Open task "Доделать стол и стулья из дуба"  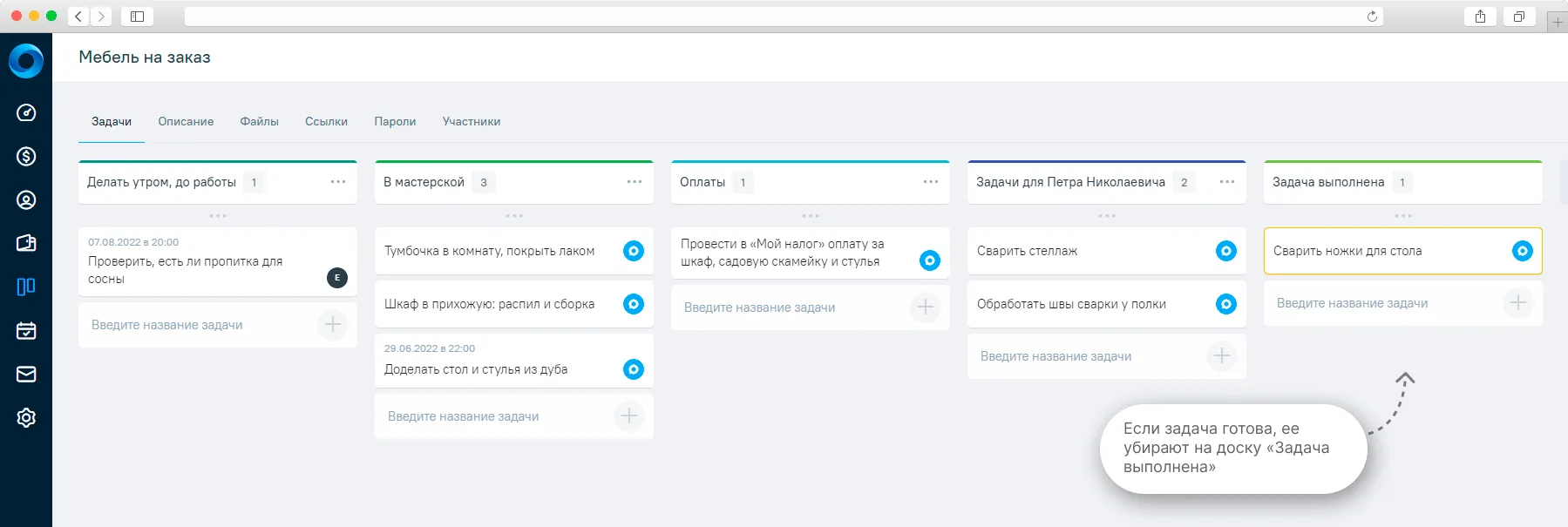514,361
